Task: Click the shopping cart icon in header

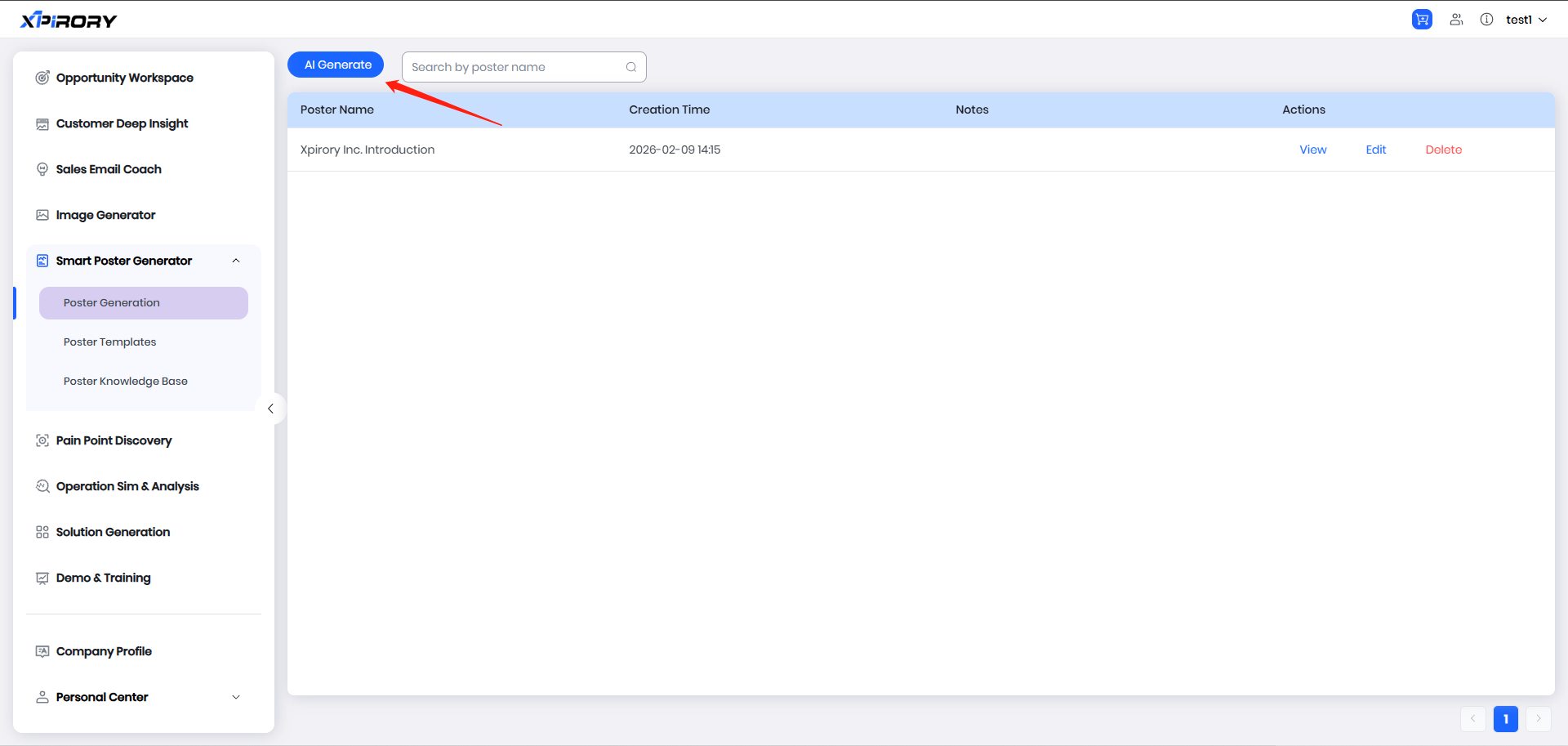Action: 1422,20
